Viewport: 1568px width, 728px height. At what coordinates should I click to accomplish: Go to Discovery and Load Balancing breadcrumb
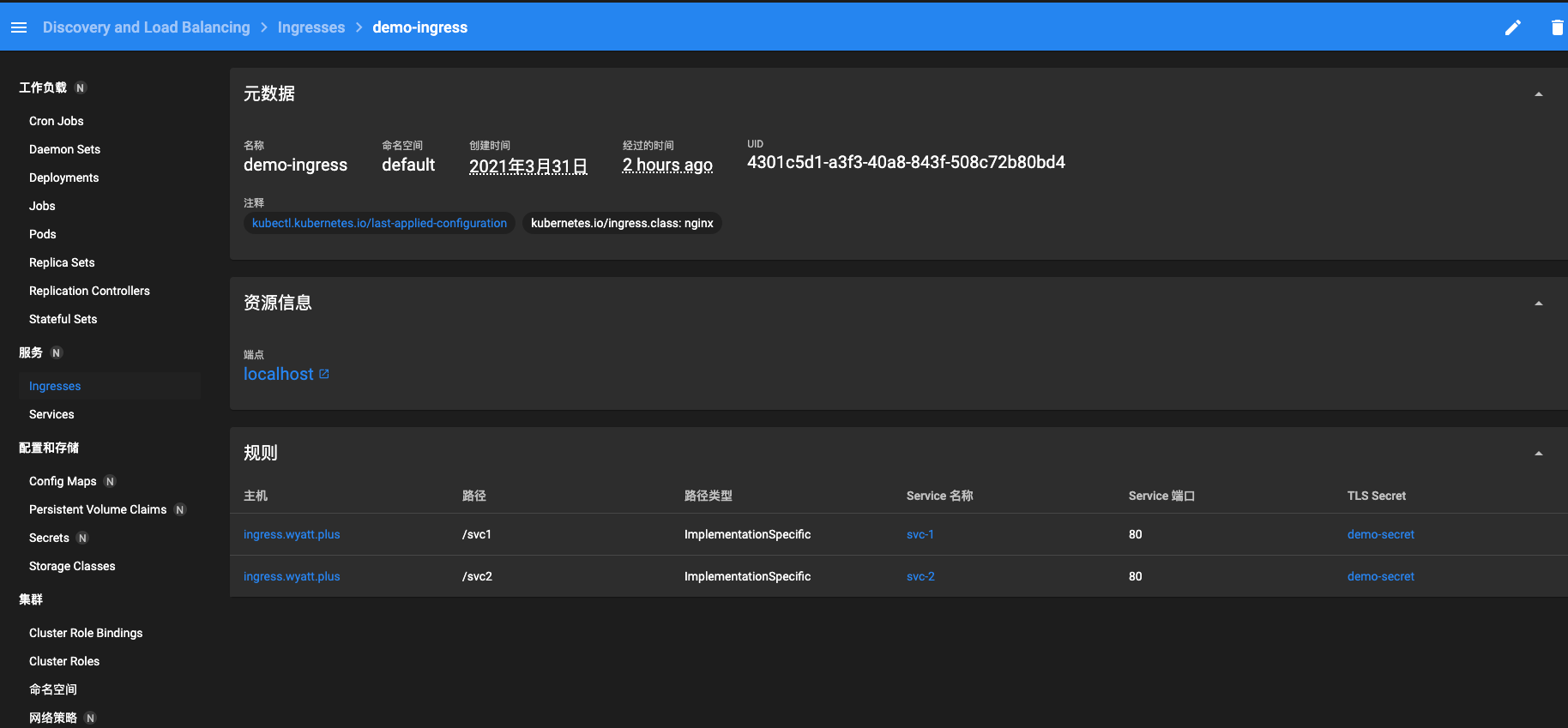(x=147, y=27)
